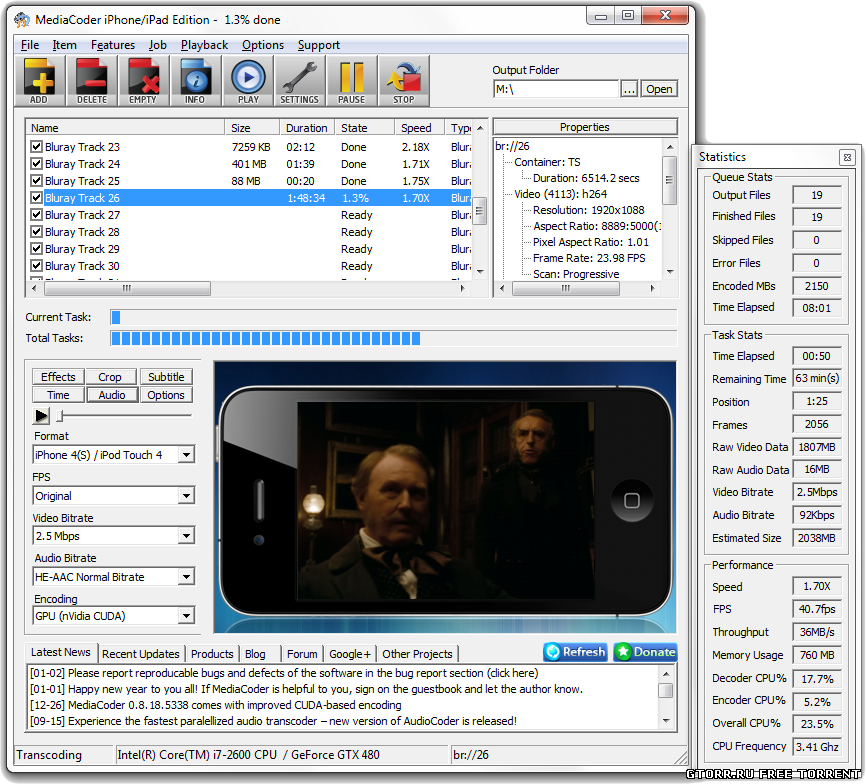Uncheck Bluray Track 23
Screen dimensions: 866x784
(36, 147)
